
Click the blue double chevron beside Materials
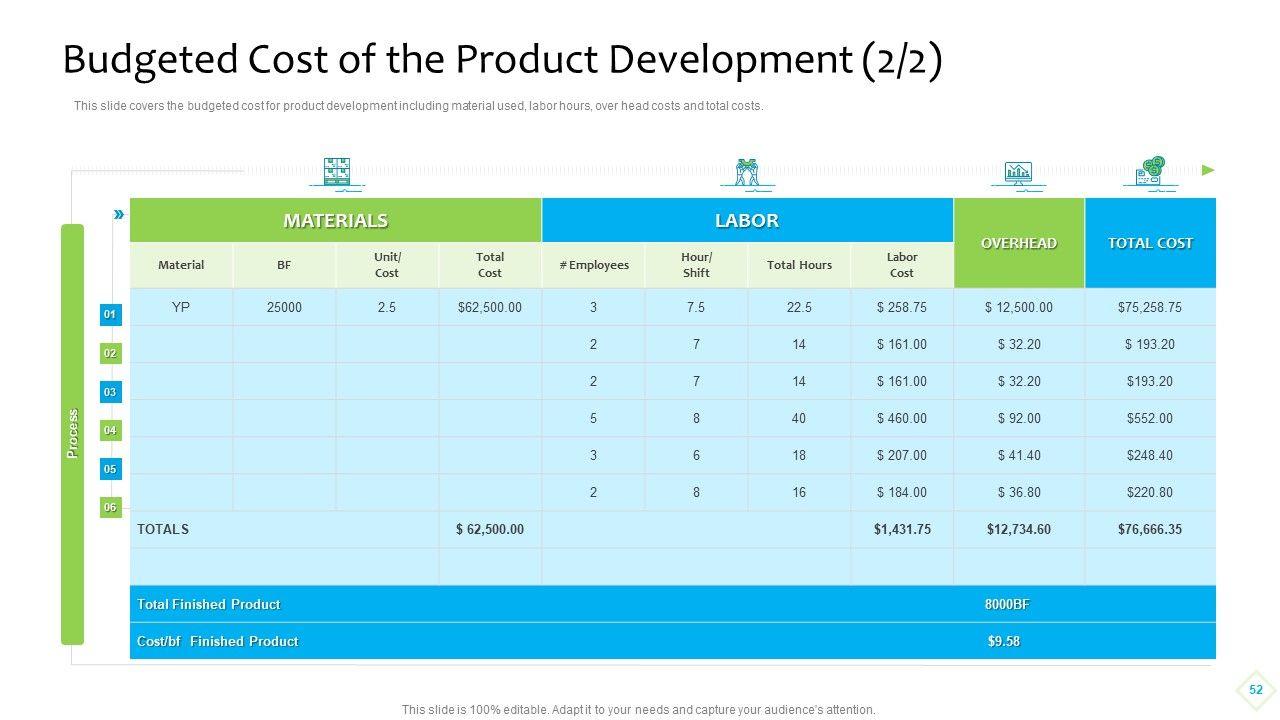pos(119,214)
